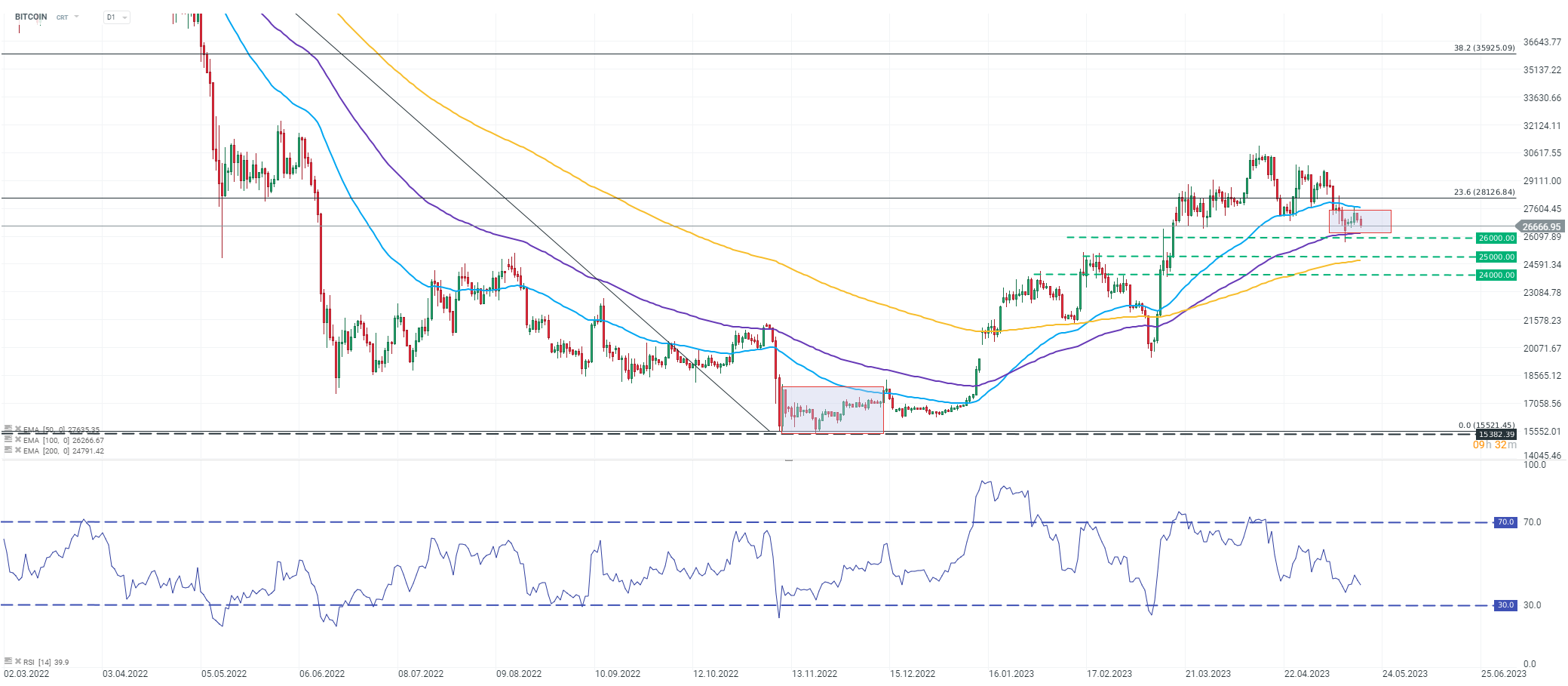The image size is (1568, 686).
Task: Select the 25000.00 price level label
Action: click(x=1496, y=257)
